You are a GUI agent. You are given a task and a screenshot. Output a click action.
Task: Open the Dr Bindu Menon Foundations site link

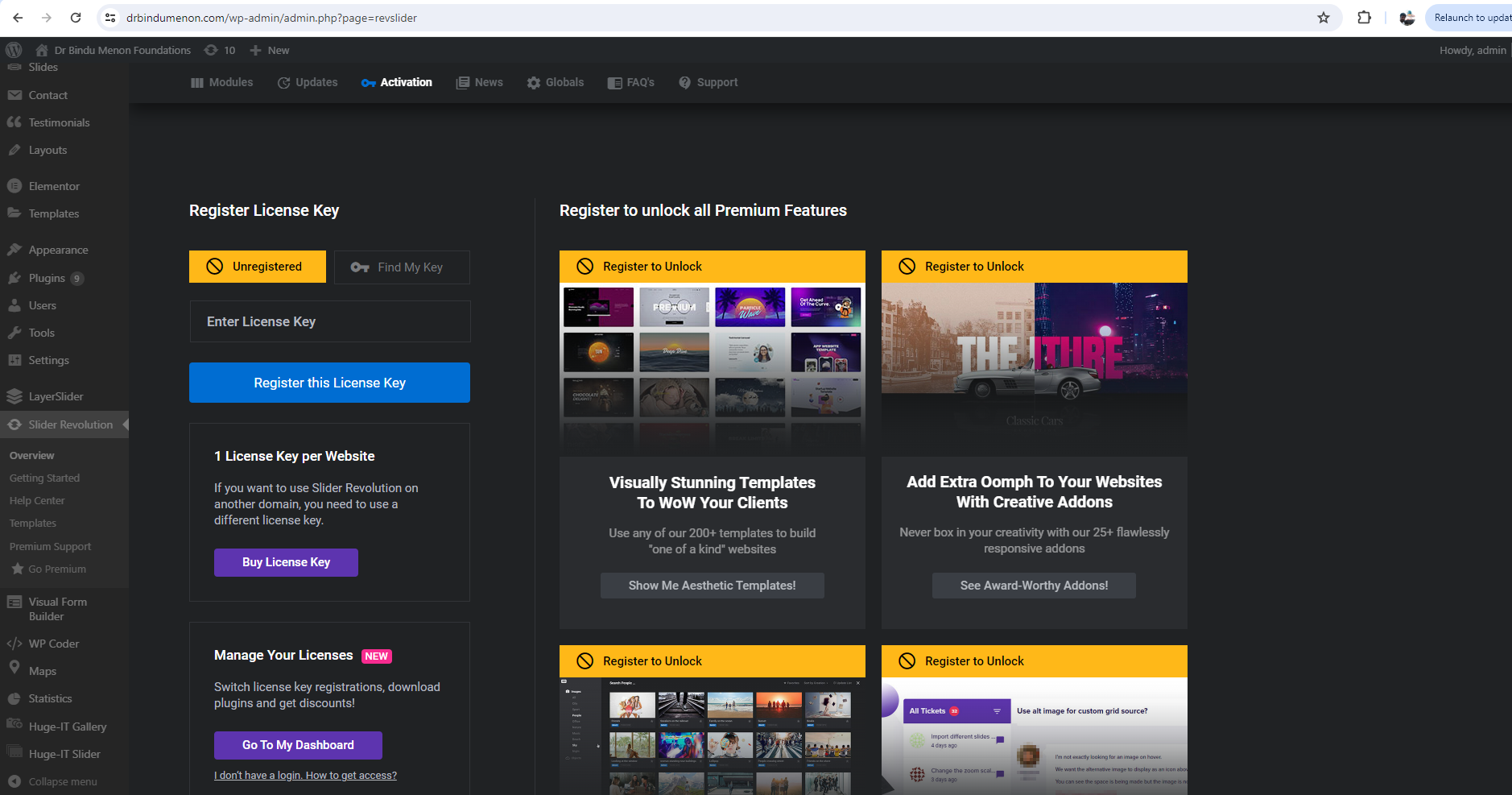(x=113, y=50)
